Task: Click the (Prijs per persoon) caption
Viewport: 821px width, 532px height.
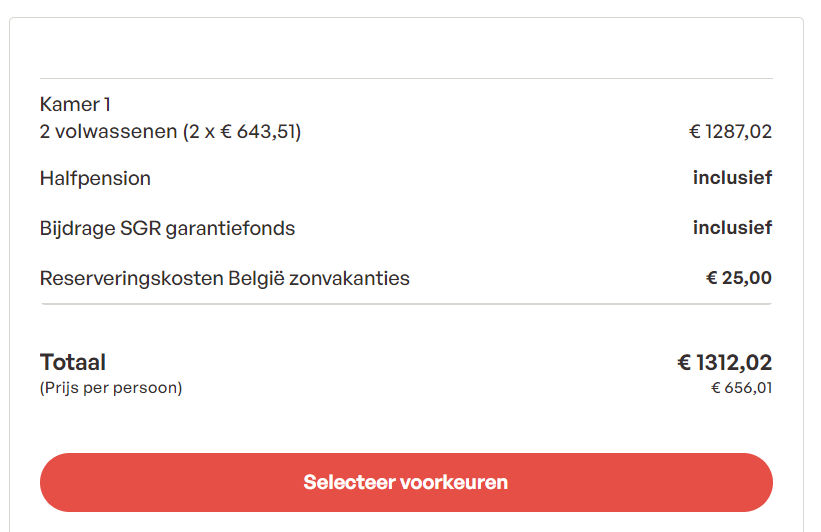Action: point(111,387)
